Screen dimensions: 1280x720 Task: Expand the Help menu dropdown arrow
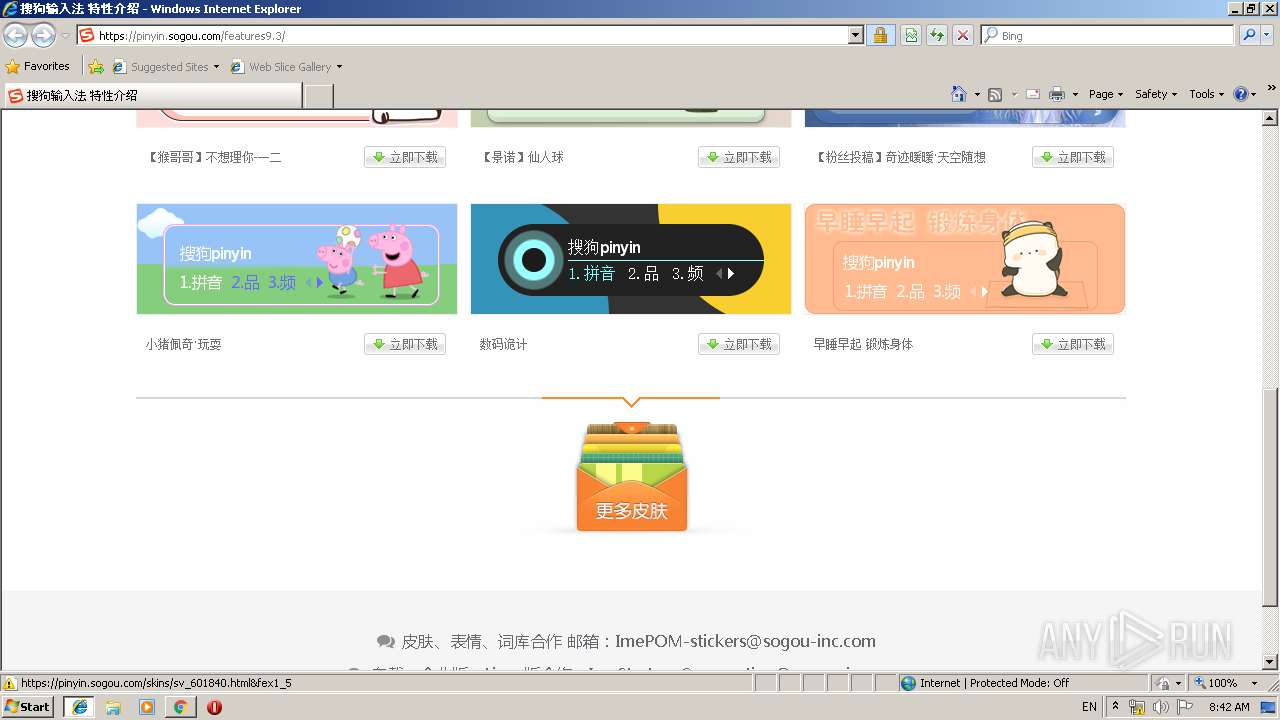pyautogui.click(x=1254, y=94)
